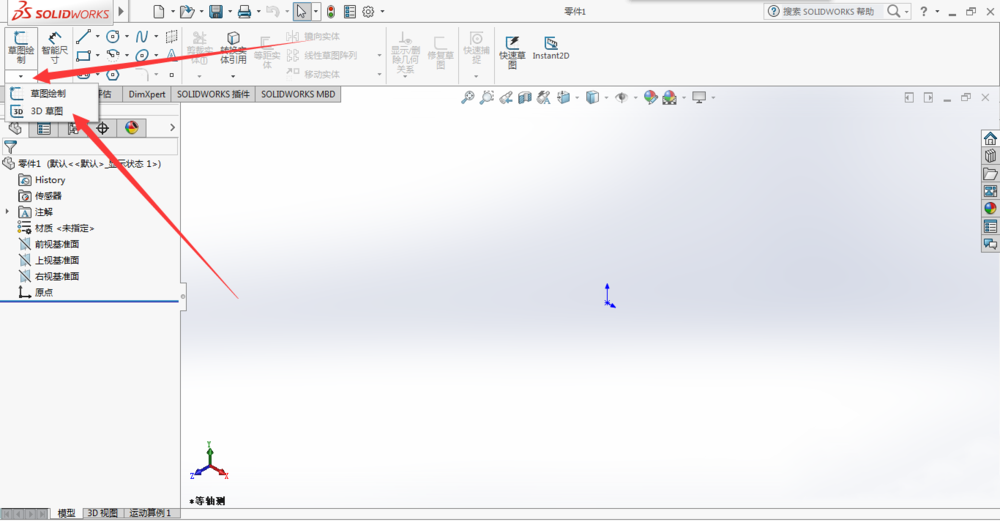The image size is (1000, 521).
Task: Switch to the SOLIDWORKS MBD tab
Action: click(x=298, y=94)
